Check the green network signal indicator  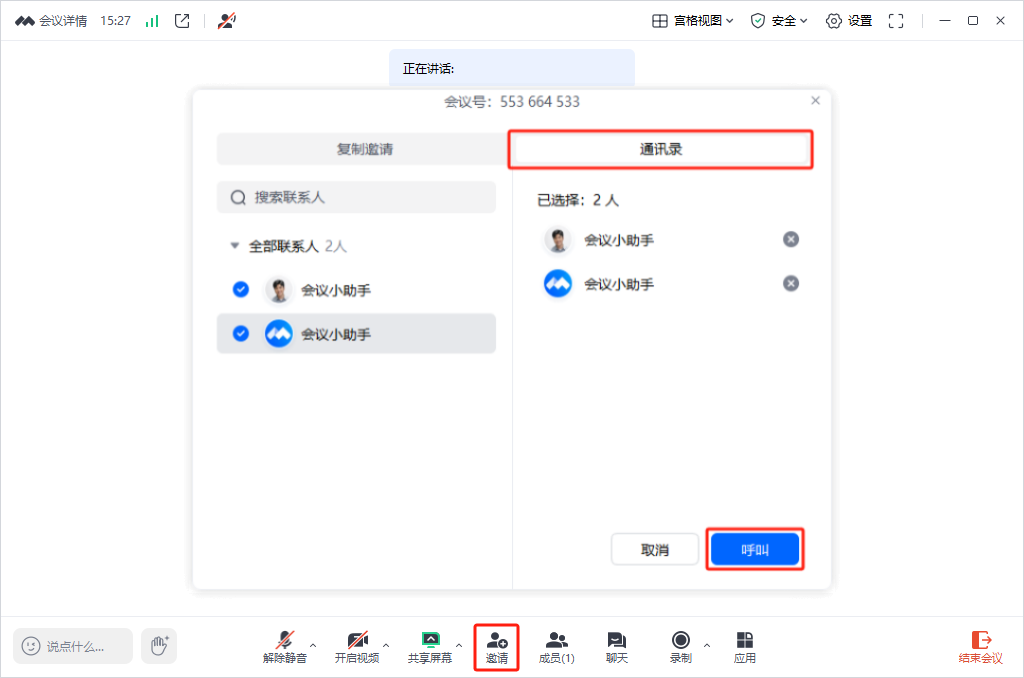(x=152, y=21)
